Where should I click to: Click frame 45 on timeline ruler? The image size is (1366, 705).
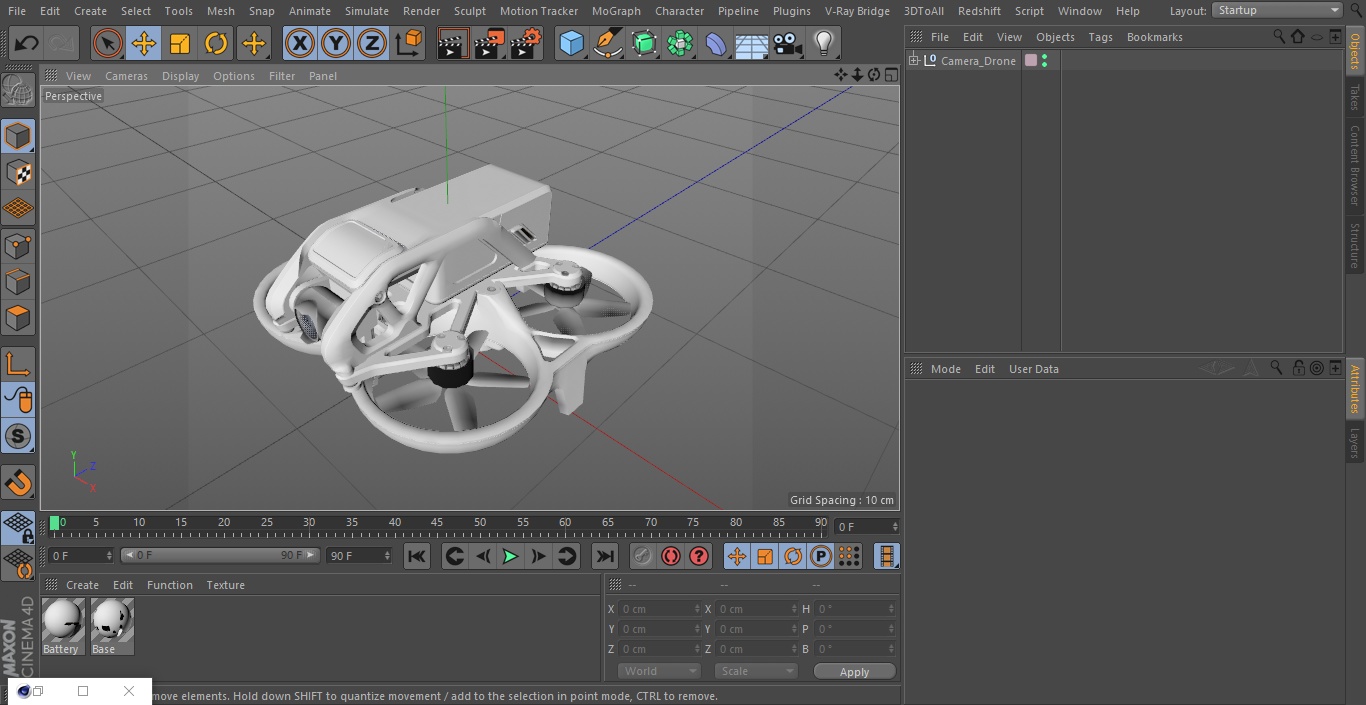437,523
